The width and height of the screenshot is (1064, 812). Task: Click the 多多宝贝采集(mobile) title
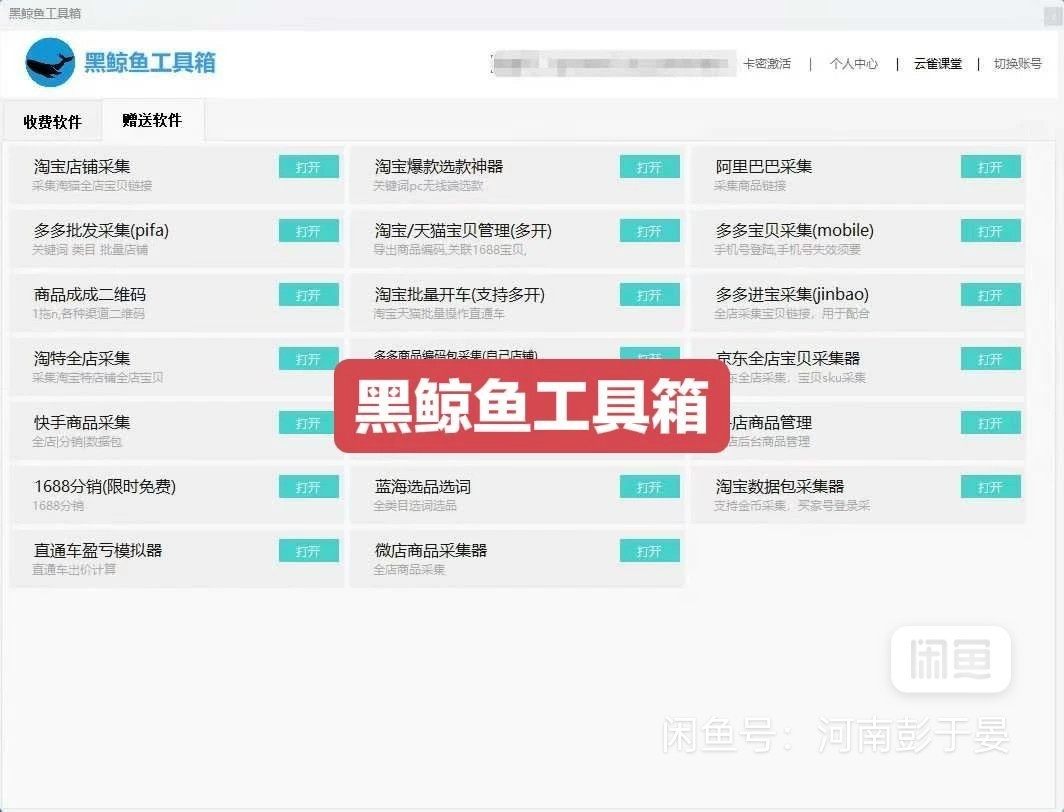click(795, 231)
